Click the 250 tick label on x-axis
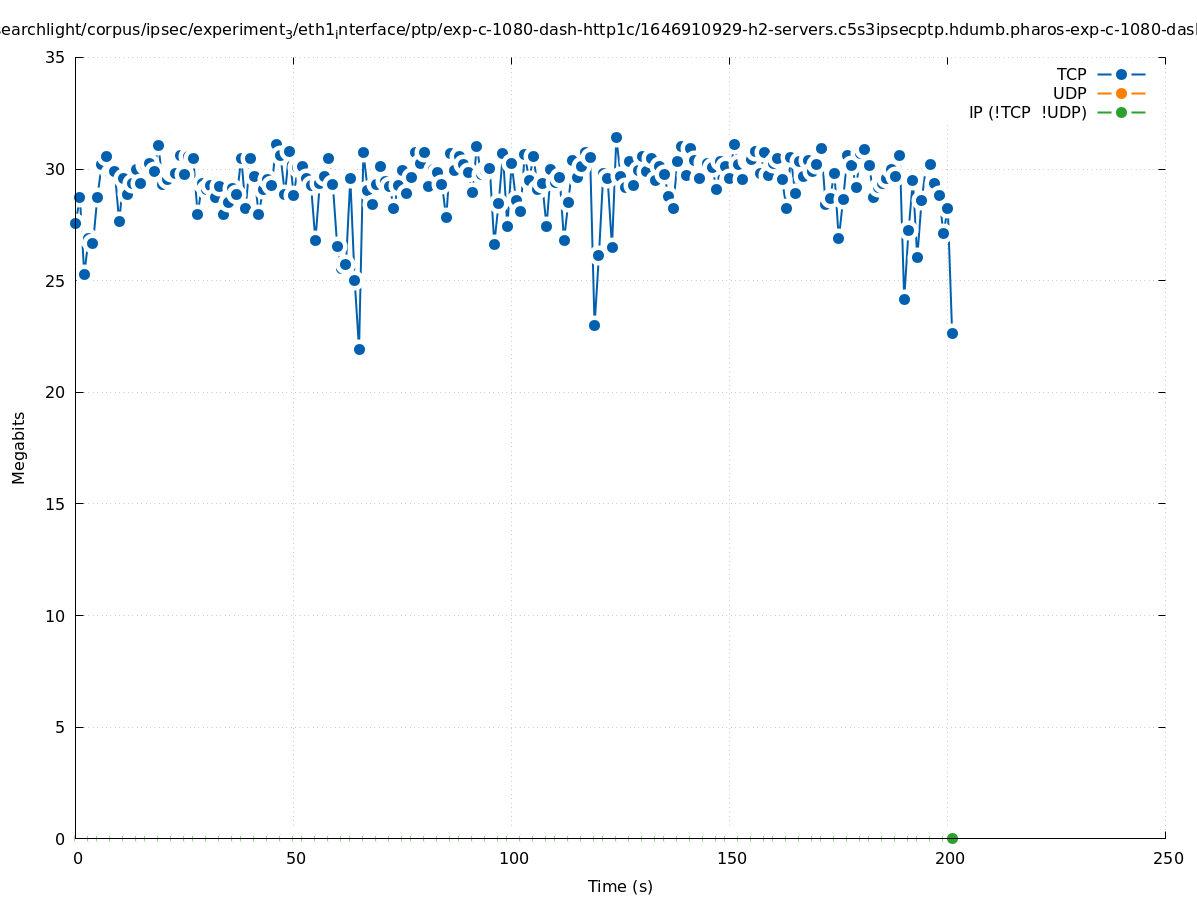The width and height of the screenshot is (1197, 900). pos(1167,858)
